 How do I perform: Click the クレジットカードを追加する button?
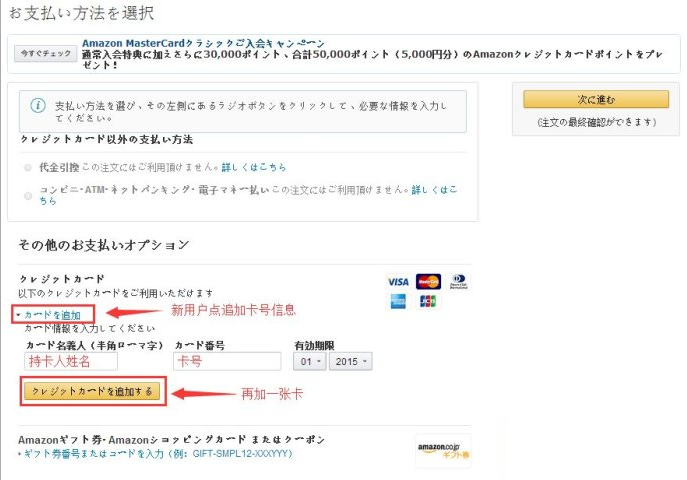coord(91,392)
